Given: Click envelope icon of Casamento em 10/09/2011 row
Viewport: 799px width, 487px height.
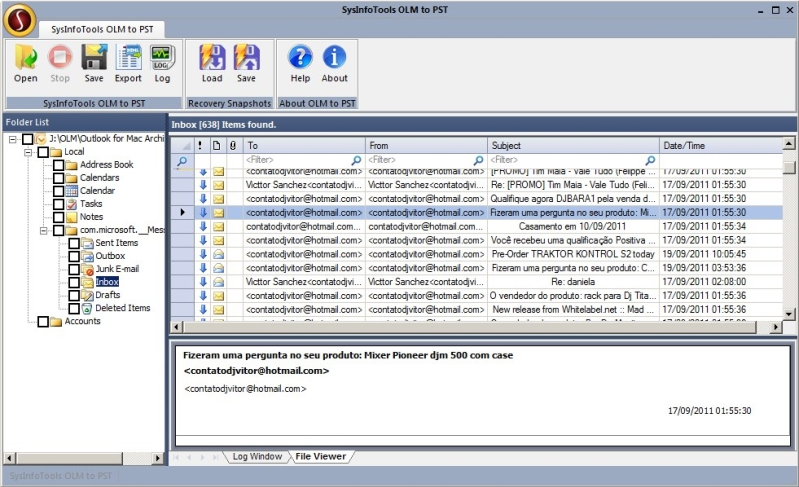Looking at the screenshot, I should 219,227.
